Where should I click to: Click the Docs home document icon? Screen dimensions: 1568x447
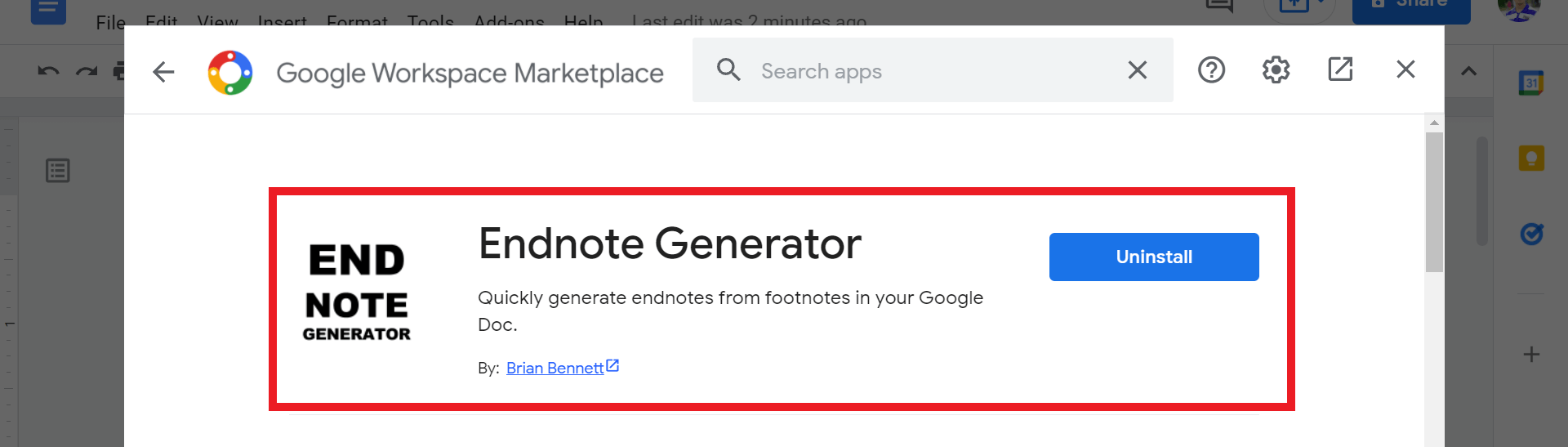click(48, 11)
